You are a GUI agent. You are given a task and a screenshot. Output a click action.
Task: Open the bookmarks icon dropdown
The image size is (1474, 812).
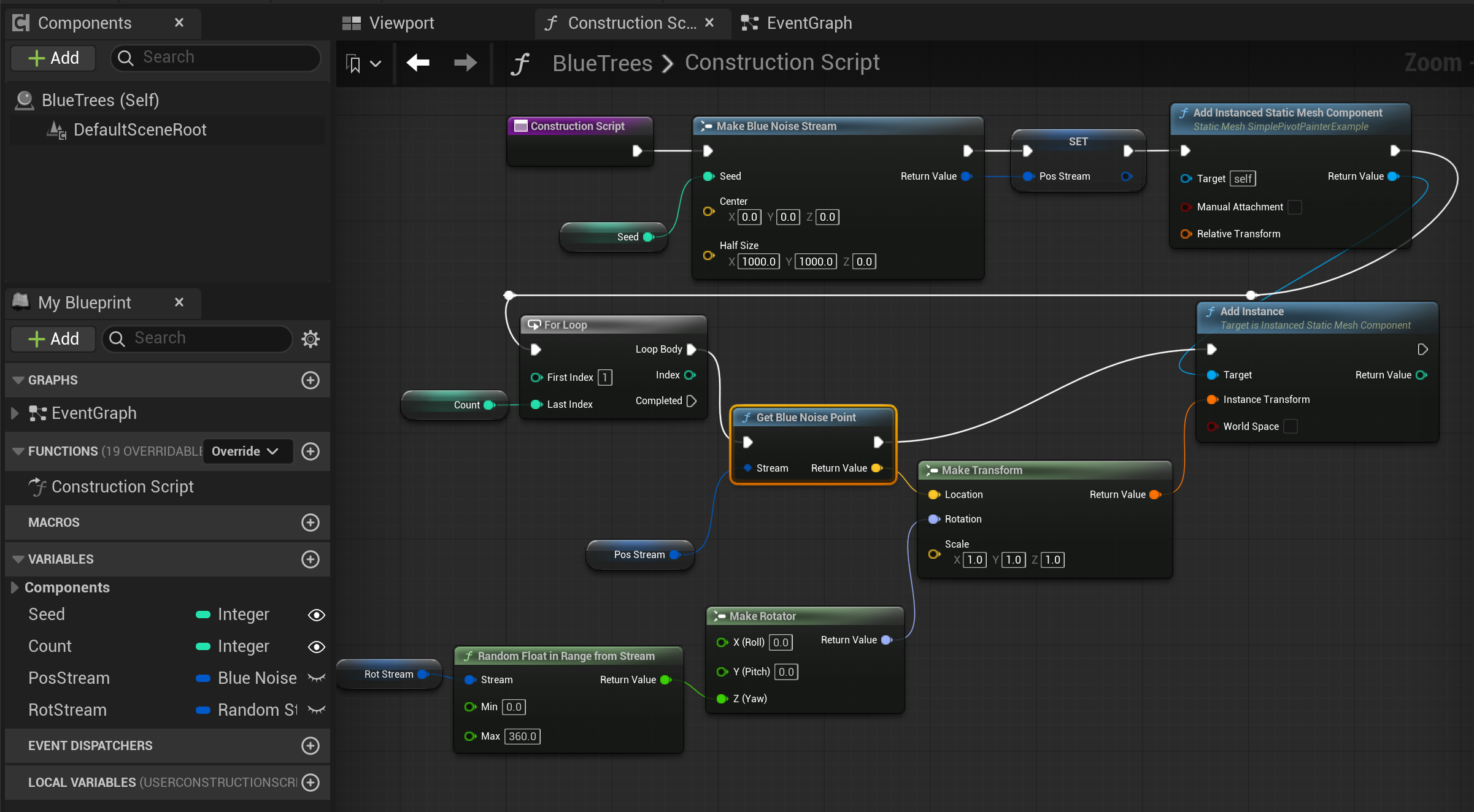tap(363, 63)
